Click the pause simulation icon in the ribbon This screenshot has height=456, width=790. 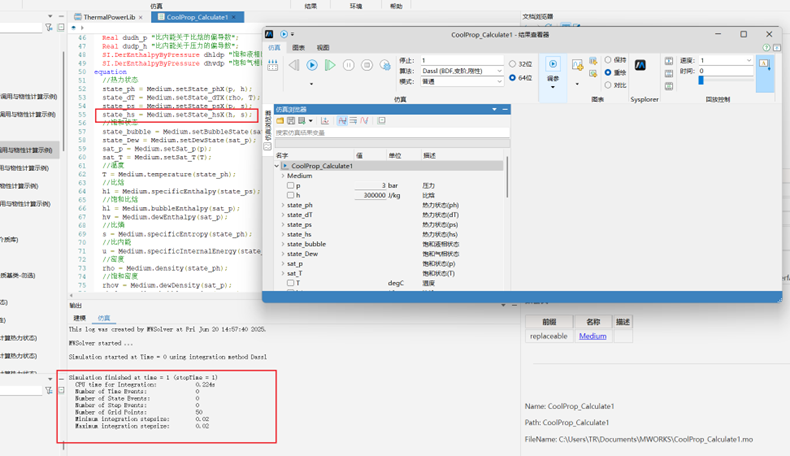pos(348,65)
